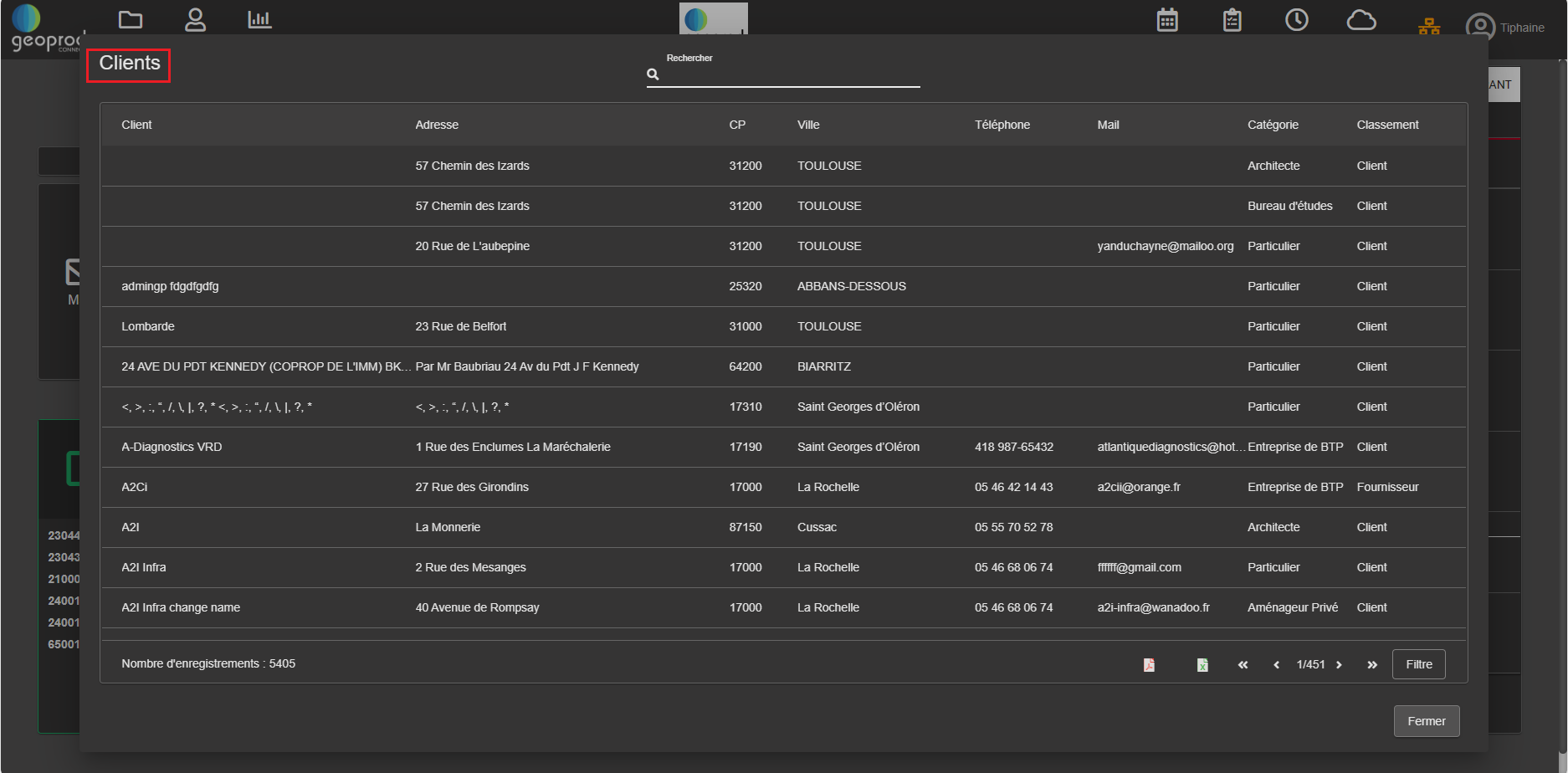
Task: Click address 2 Rue des Mesanges
Action: click(x=470, y=567)
